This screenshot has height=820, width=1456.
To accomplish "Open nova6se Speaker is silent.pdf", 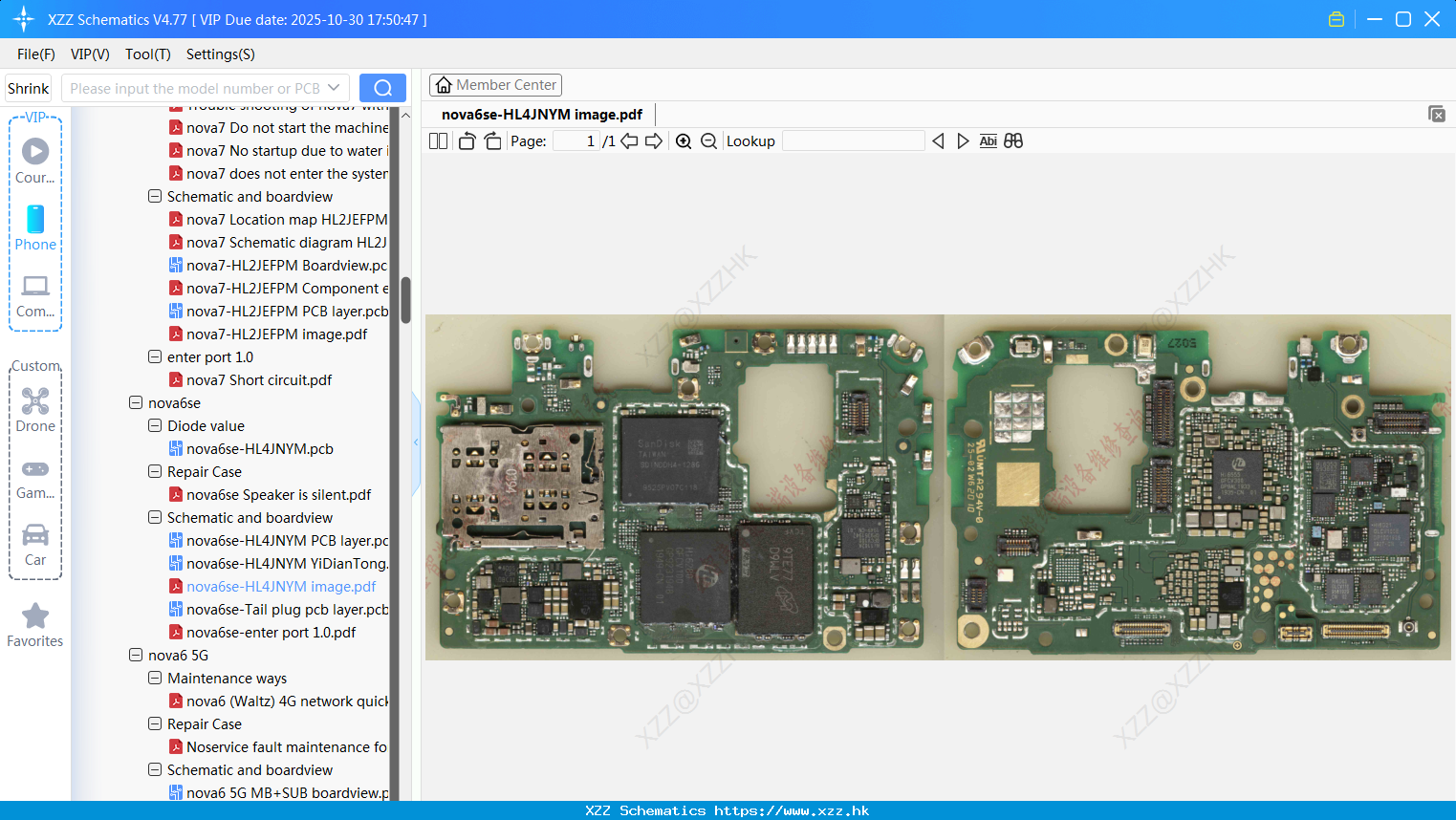I will pyautogui.click(x=278, y=495).
